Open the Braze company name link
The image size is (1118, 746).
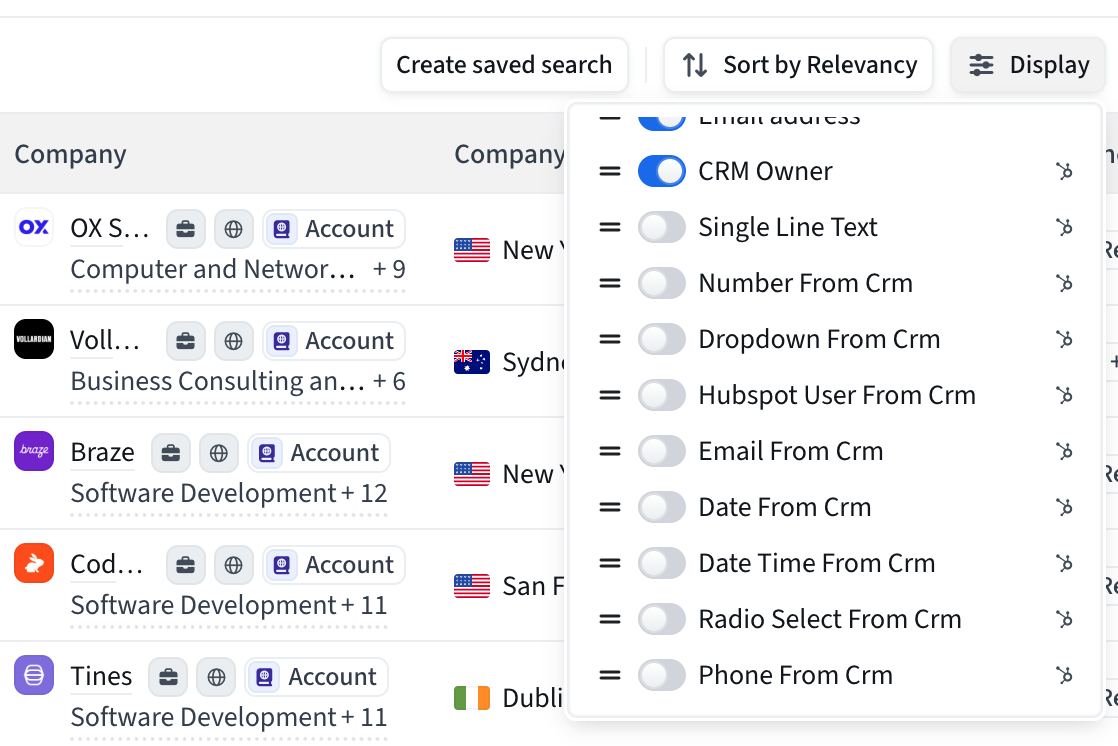click(103, 453)
